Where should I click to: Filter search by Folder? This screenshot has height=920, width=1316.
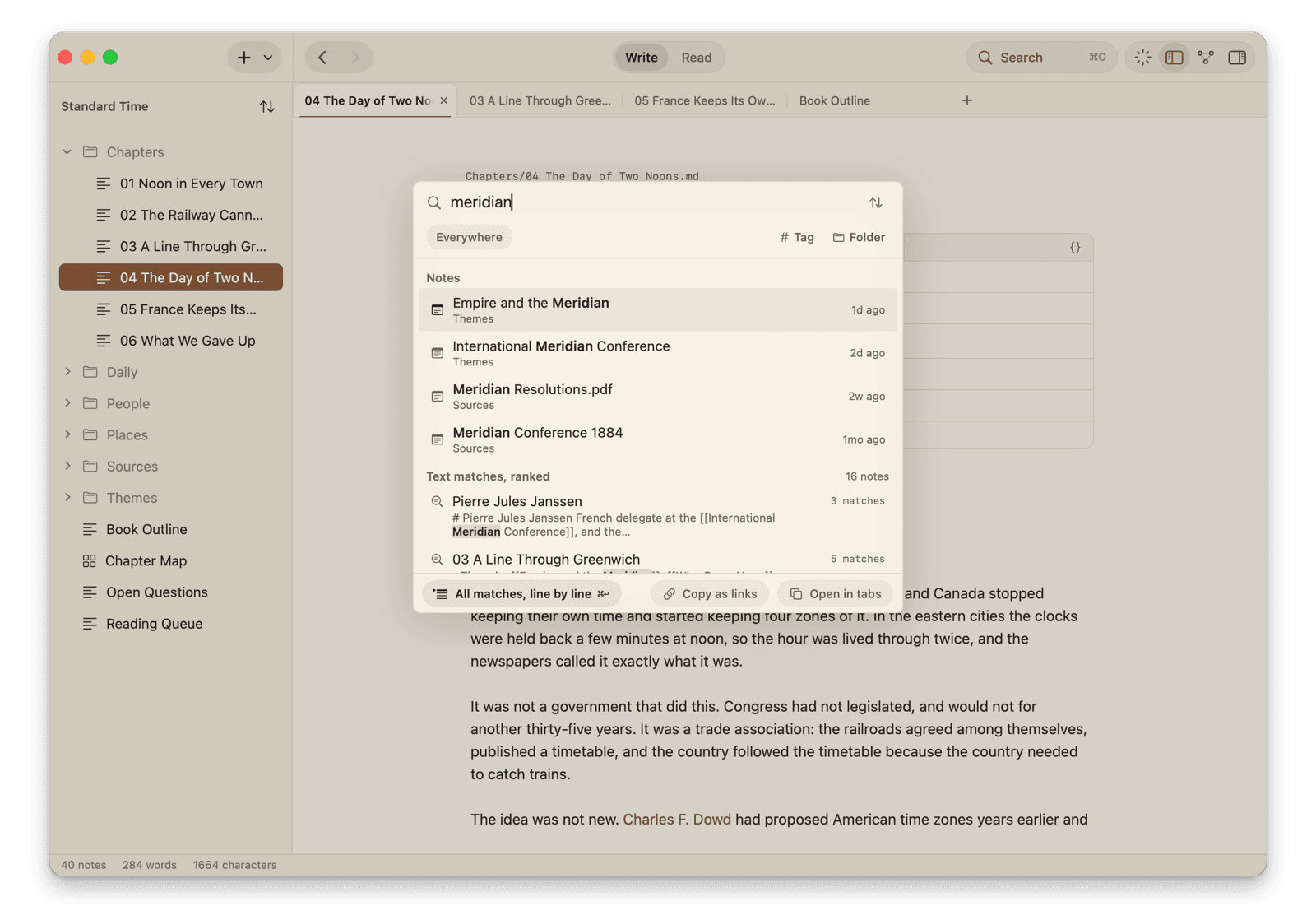coord(859,237)
